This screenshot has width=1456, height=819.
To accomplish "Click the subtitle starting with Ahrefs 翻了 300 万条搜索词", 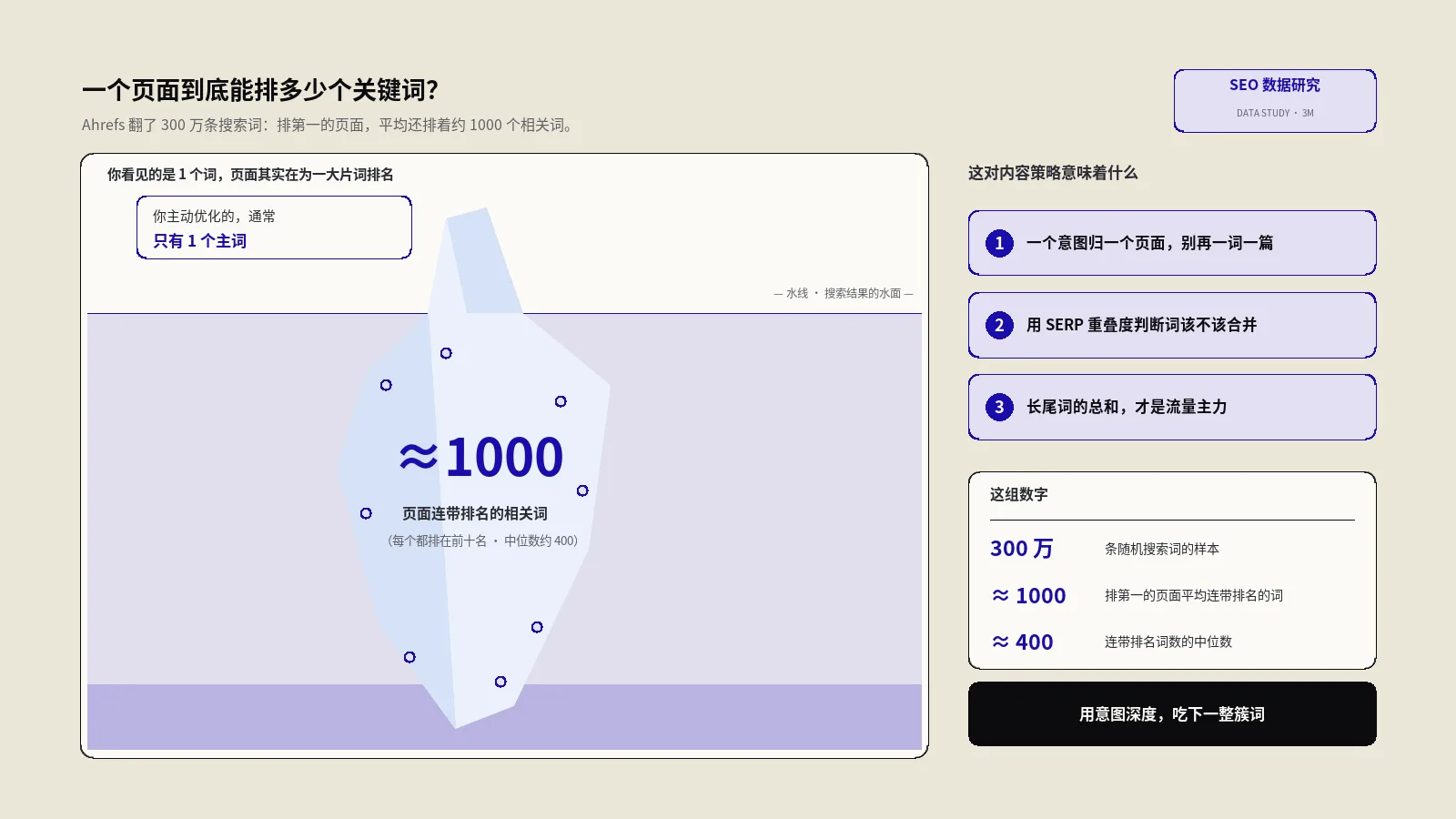I will pyautogui.click(x=329, y=125).
